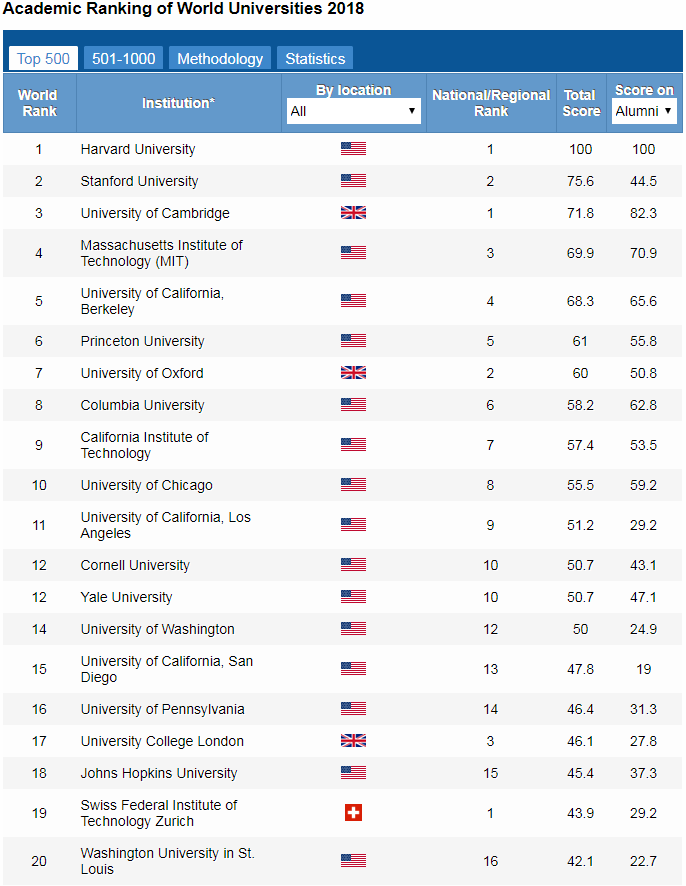This screenshot has height=886, width=686.
Task: Open Cornell University link
Action: click(x=135, y=566)
